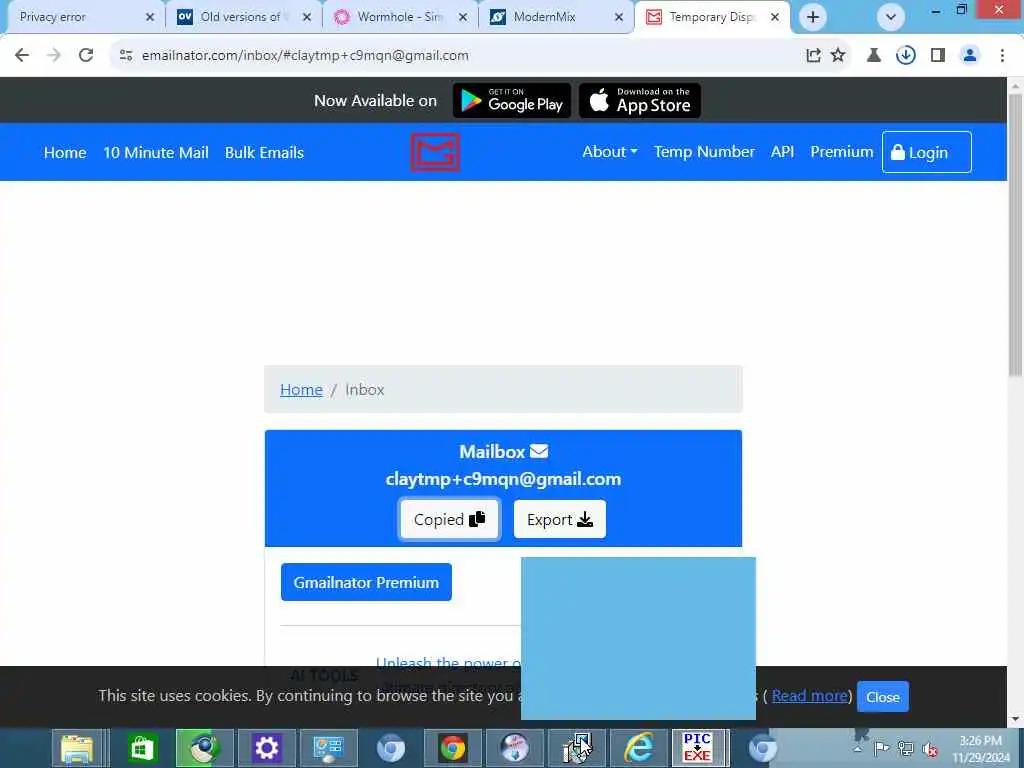Click the Action Center flag tray icon
Viewport: 1024px width, 768px height.
pyautogui.click(x=881, y=748)
